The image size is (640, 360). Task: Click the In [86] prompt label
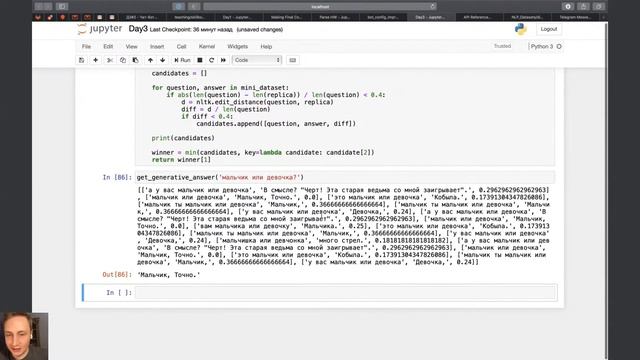(x=117, y=177)
